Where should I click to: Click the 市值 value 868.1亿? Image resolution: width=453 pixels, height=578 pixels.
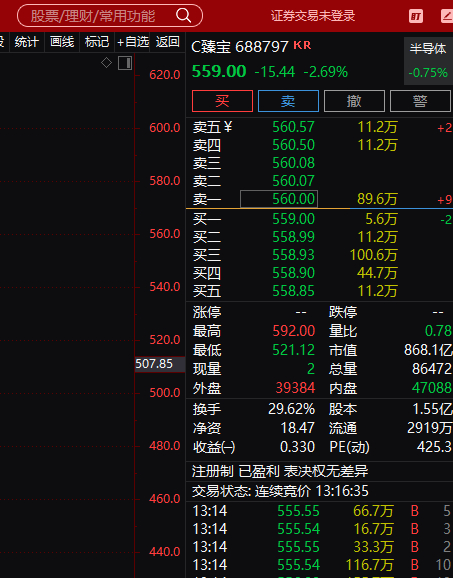click(x=428, y=350)
